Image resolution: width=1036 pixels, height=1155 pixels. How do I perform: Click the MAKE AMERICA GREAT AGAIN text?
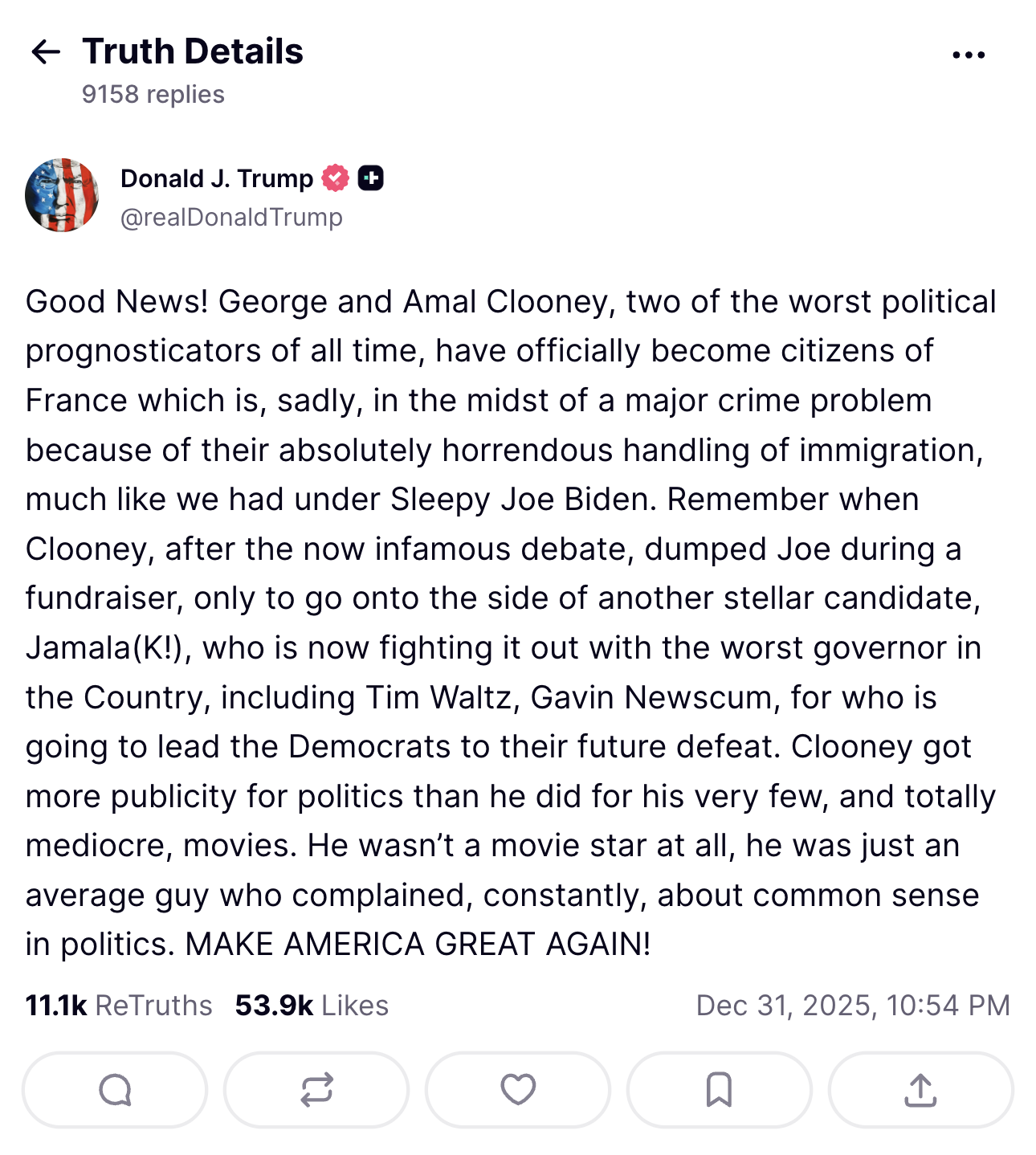click(418, 945)
